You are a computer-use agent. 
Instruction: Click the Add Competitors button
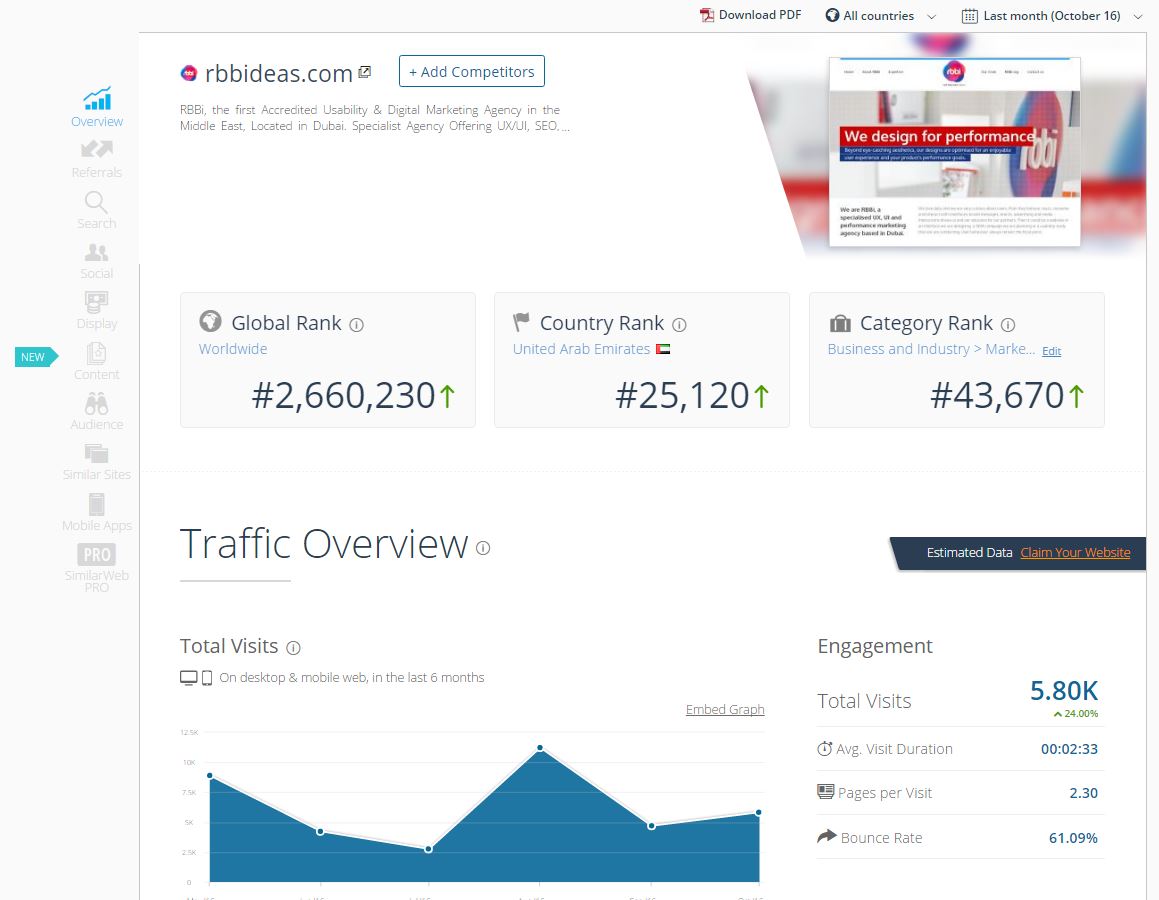(472, 71)
